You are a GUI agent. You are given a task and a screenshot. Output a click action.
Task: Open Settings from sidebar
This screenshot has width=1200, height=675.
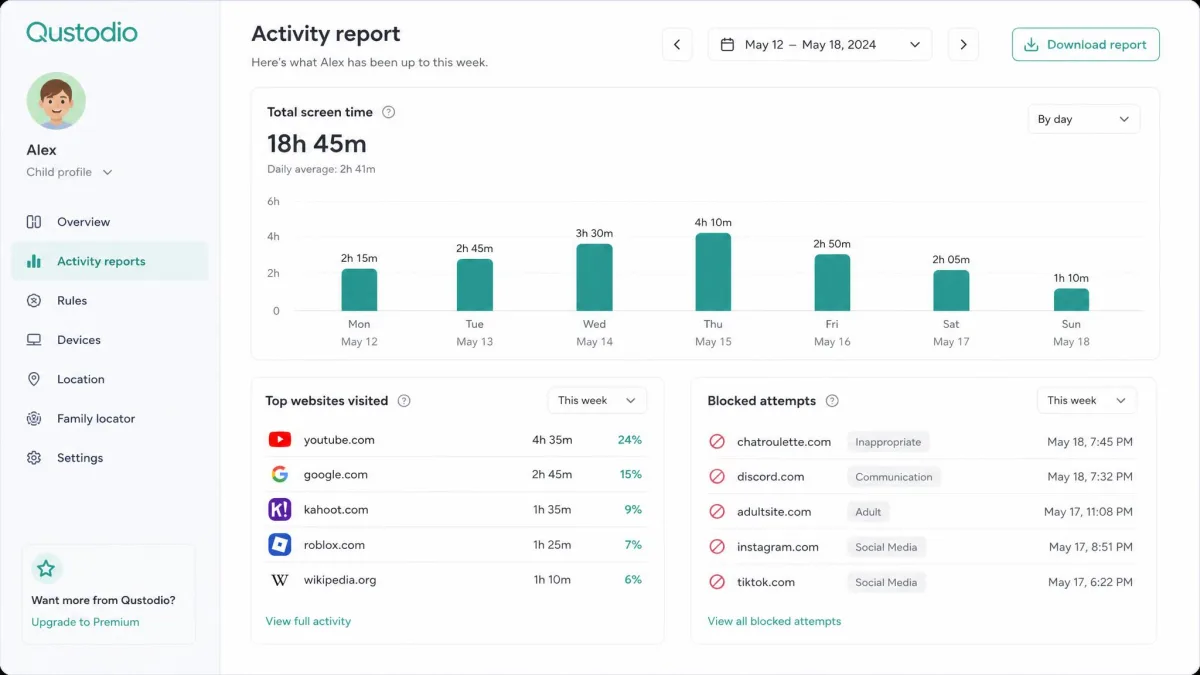pyautogui.click(x=80, y=458)
